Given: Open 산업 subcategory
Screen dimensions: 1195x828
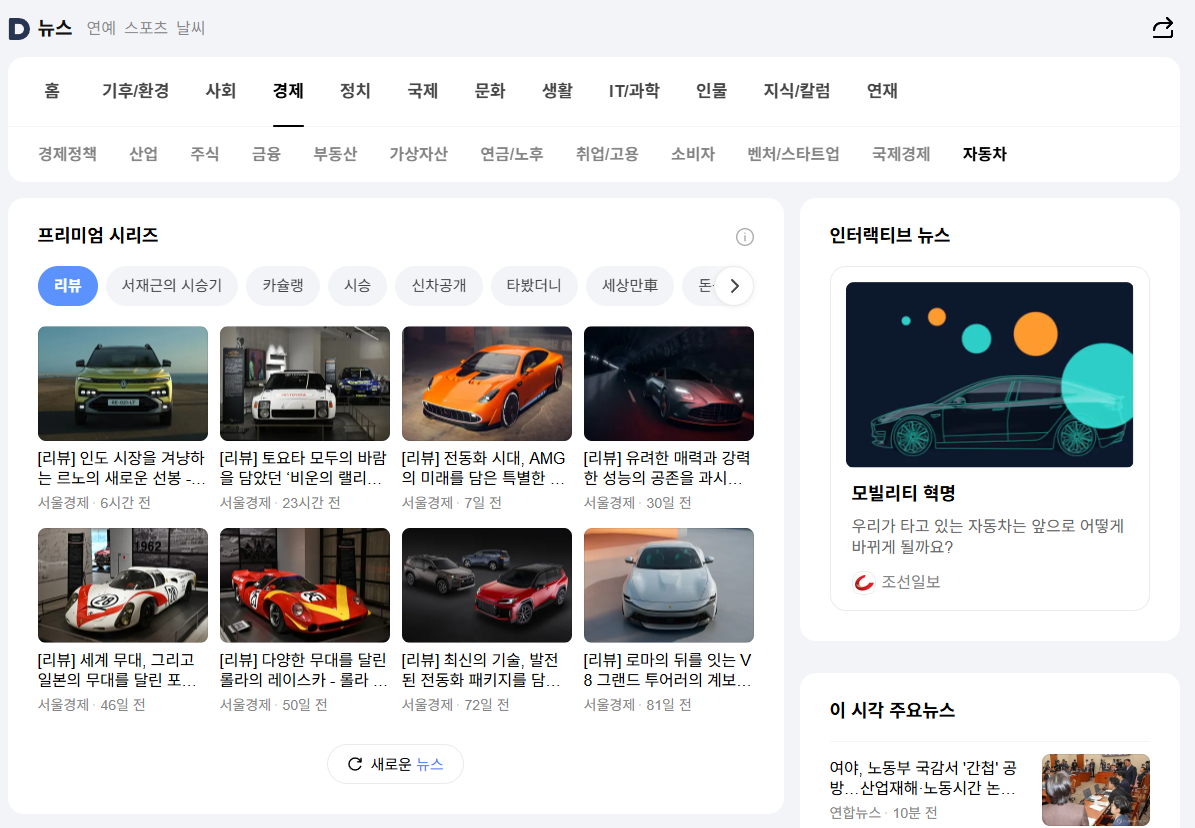Looking at the screenshot, I should click(x=143, y=154).
